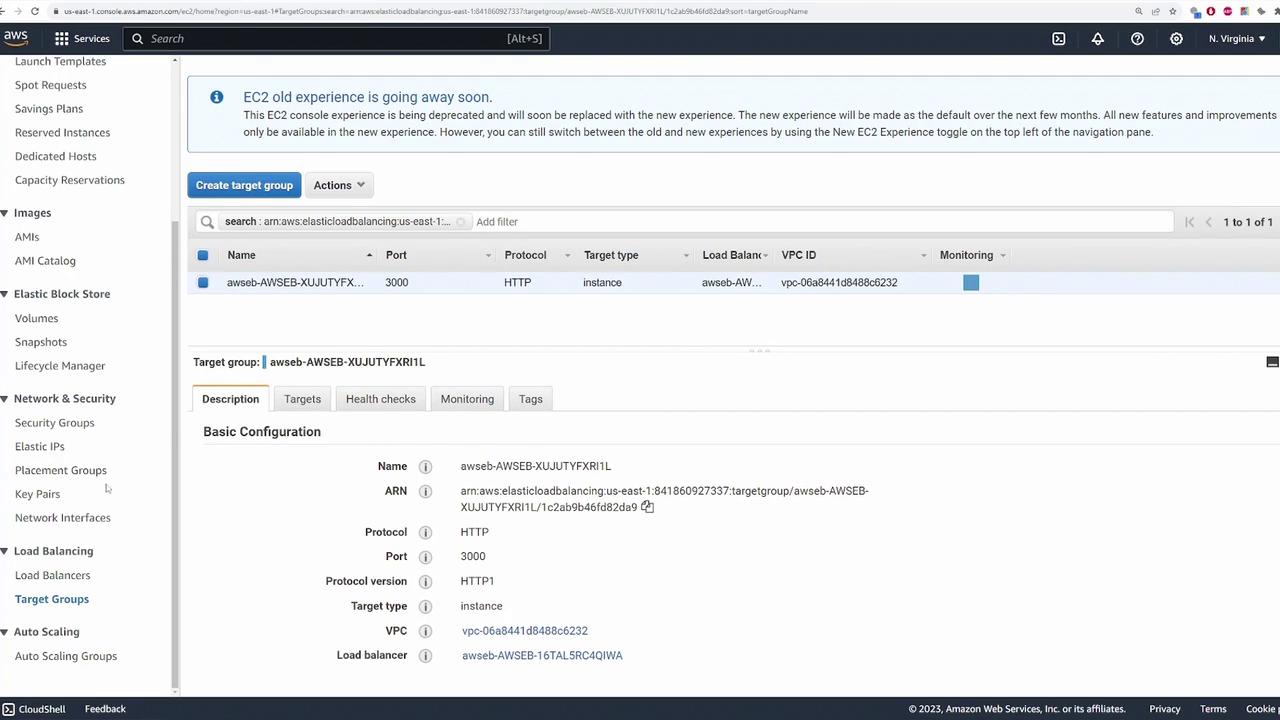Open Volumes in the sidebar
This screenshot has width=1280, height=720.
click(36, 318)
